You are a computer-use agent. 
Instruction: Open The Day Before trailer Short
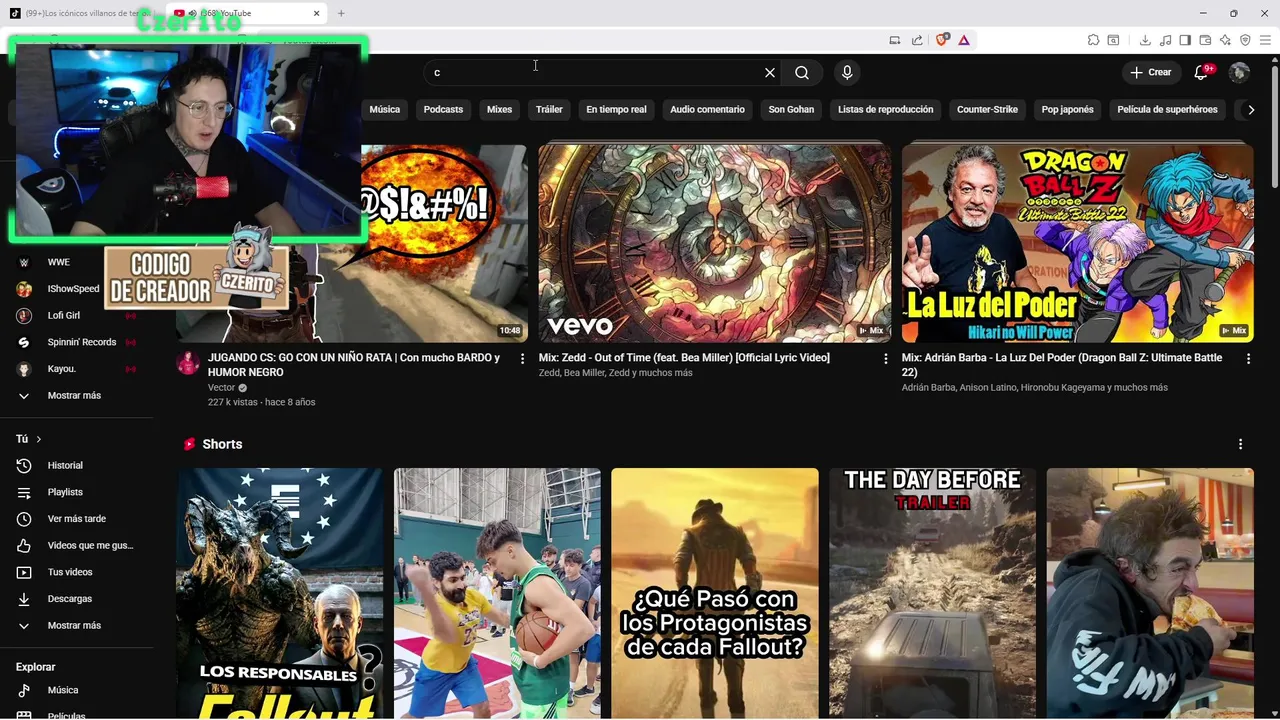932,593
